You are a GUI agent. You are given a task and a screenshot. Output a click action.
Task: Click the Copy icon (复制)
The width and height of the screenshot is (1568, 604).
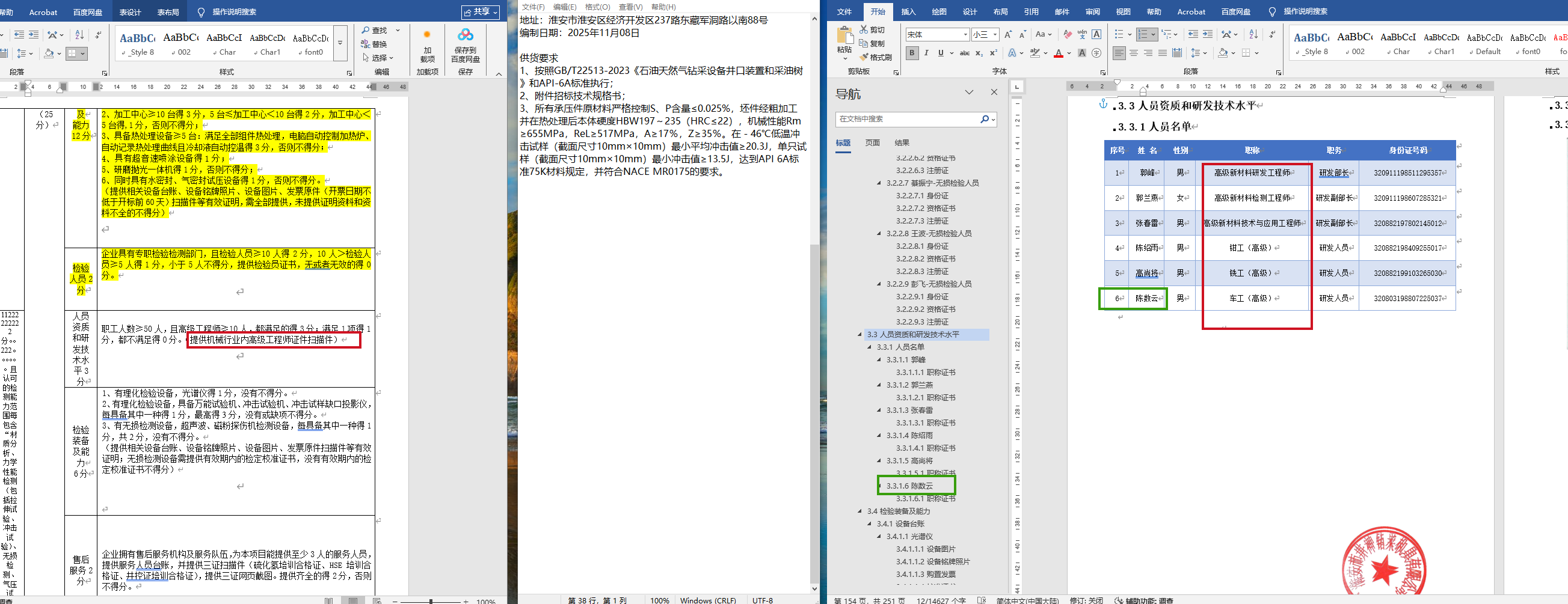(x=872, y=43)
